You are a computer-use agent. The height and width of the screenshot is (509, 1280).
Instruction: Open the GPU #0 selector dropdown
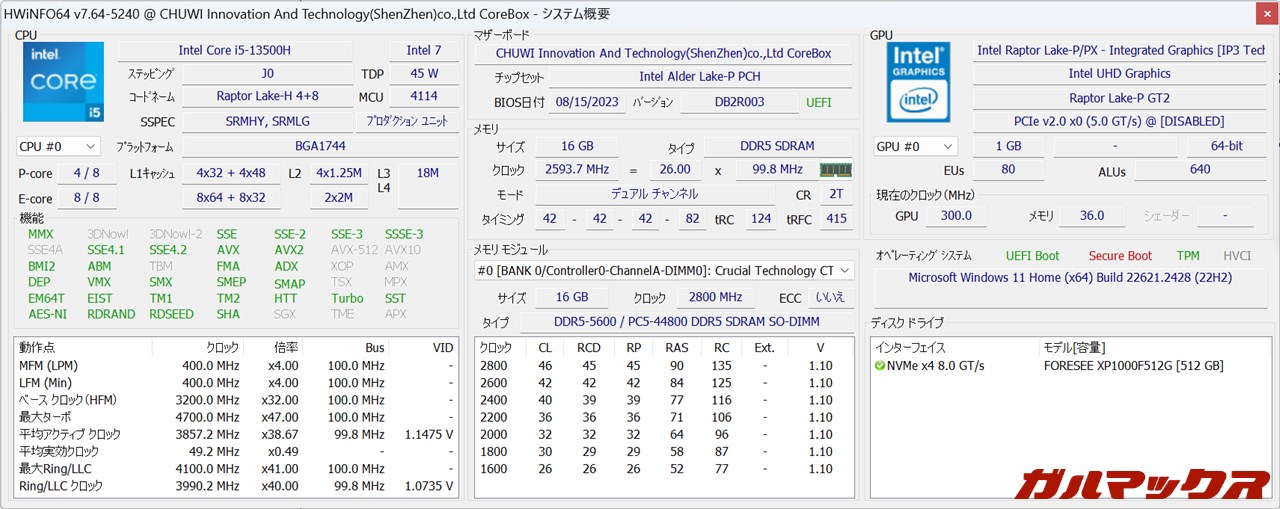pos(915,146)
